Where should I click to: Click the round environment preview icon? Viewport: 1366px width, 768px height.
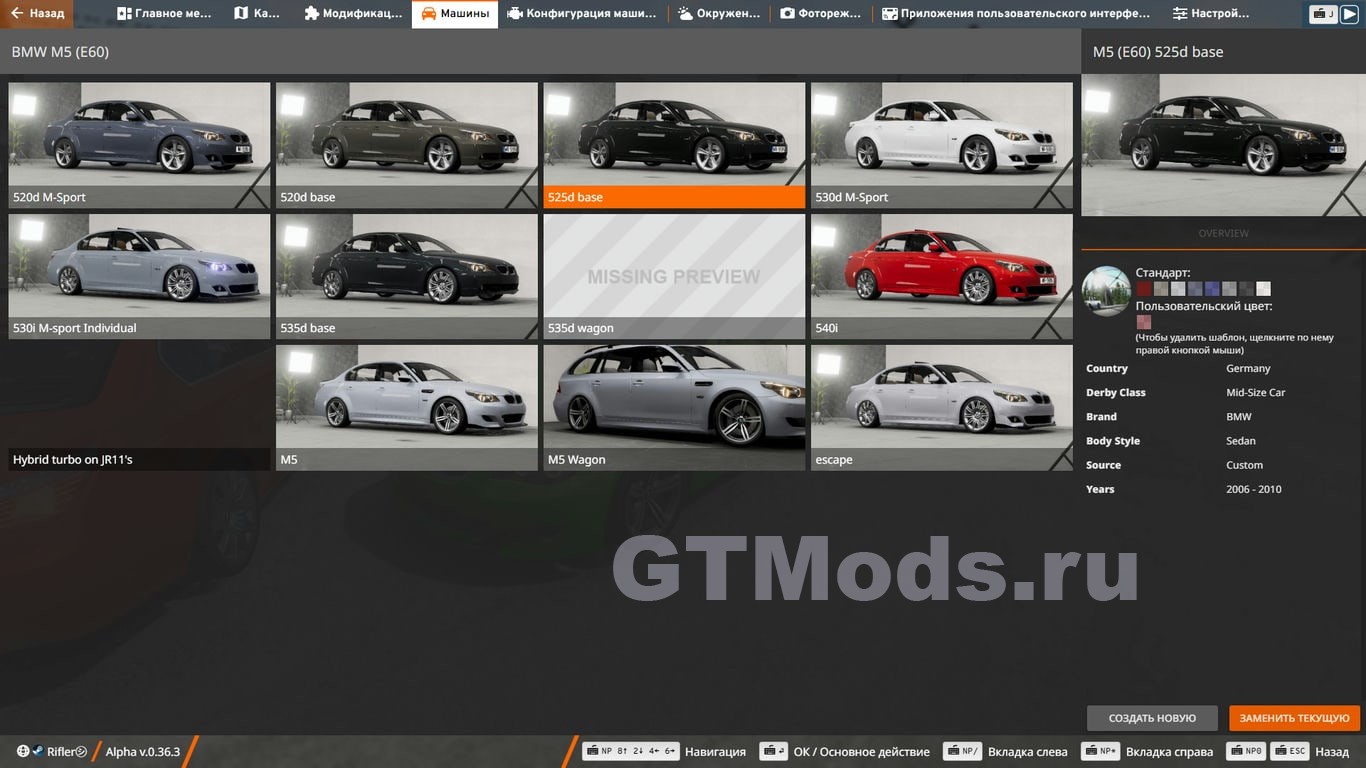pos(1106,291)
